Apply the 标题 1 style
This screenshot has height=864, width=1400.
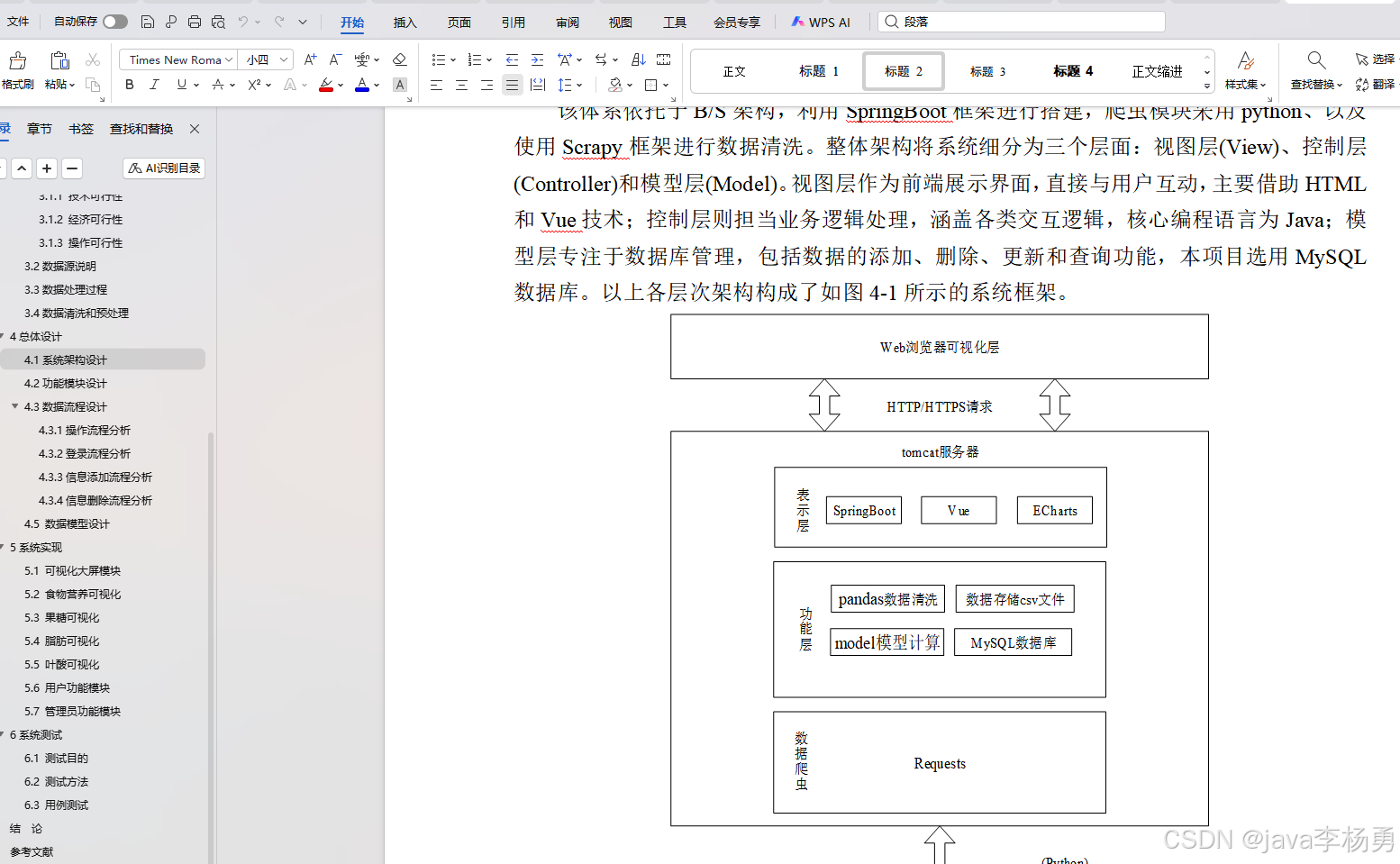click(x=818, y=71)
